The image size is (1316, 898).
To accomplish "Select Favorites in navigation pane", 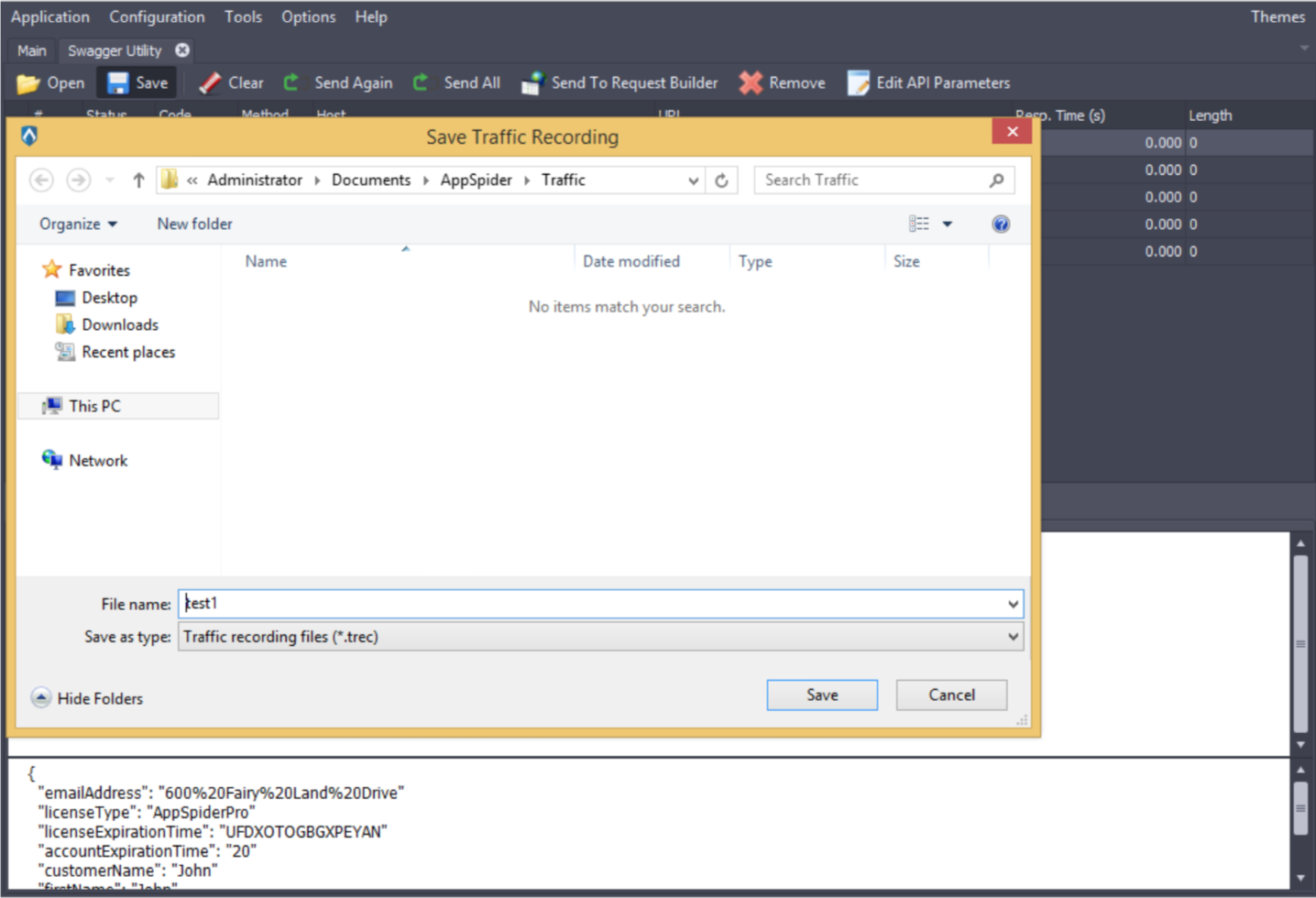I will click(x=86, y=270).
